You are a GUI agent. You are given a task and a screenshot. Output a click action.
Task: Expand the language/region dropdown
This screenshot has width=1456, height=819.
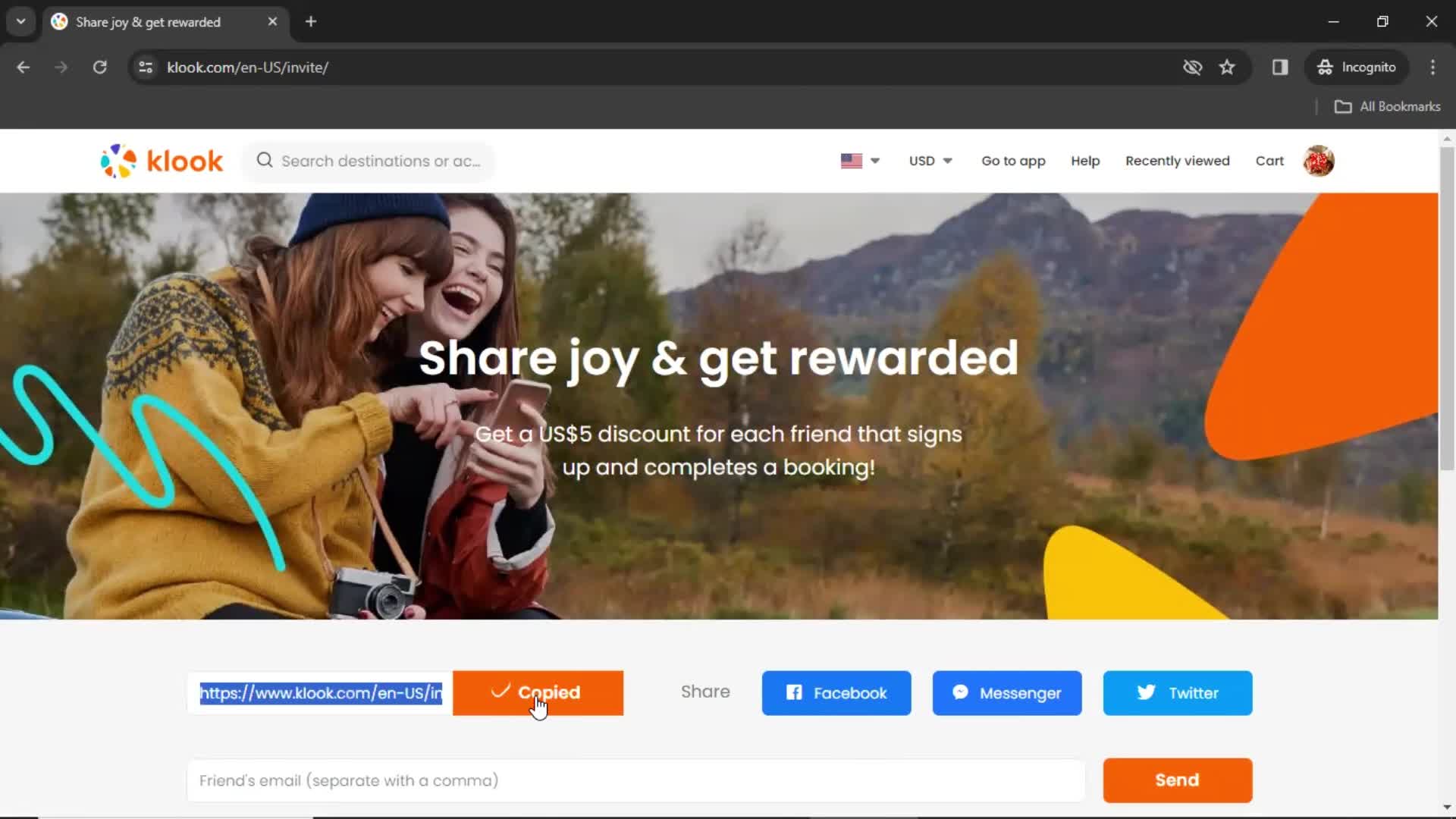pyautogui.click(x=858, y=161)
